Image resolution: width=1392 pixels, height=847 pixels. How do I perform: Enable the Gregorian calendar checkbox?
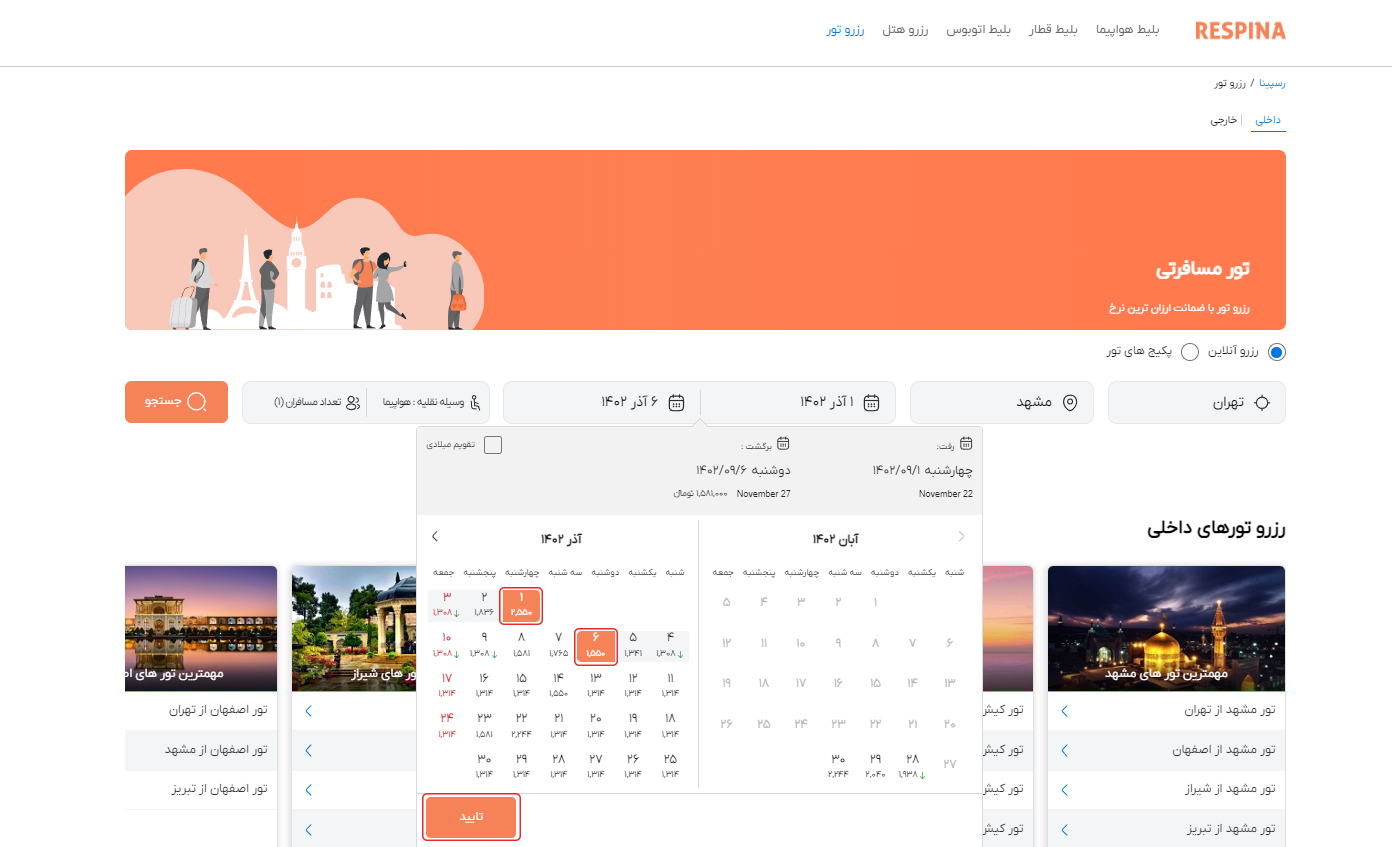493,445
